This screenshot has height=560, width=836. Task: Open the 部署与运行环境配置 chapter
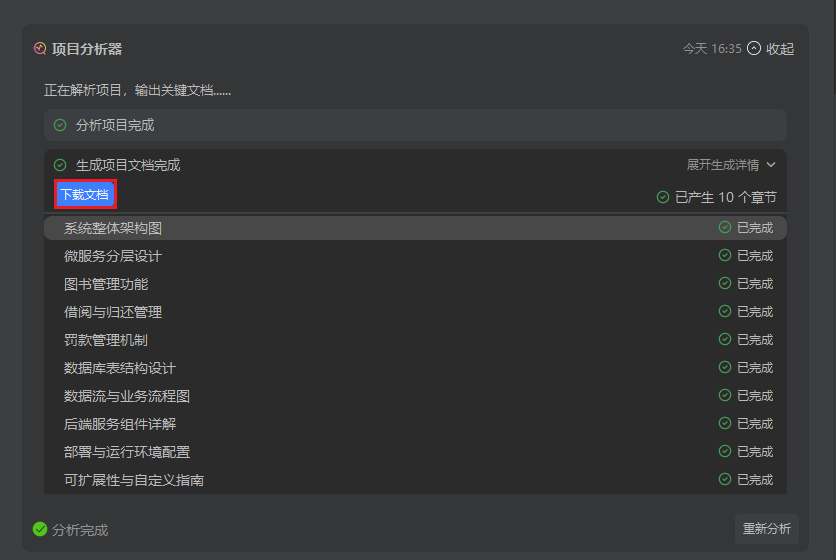(x=127, y=452)
